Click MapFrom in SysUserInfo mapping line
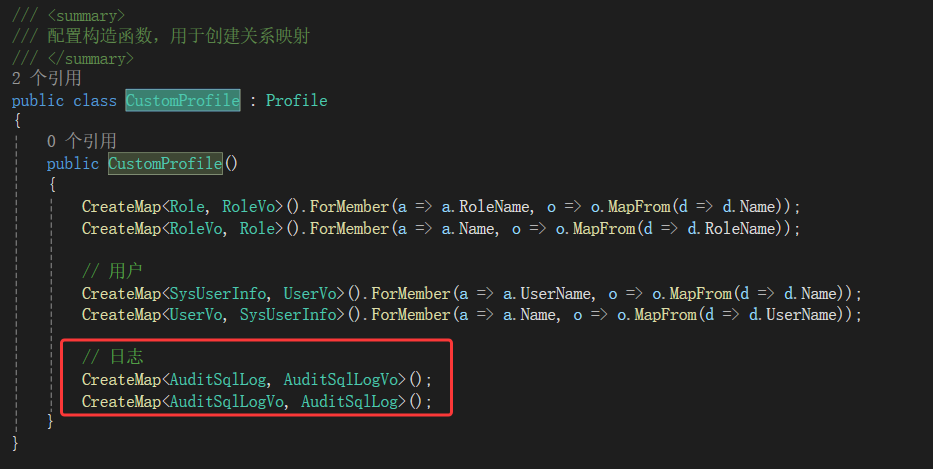Viewport: 933px width, 469px height. click(x=701, y=293)
